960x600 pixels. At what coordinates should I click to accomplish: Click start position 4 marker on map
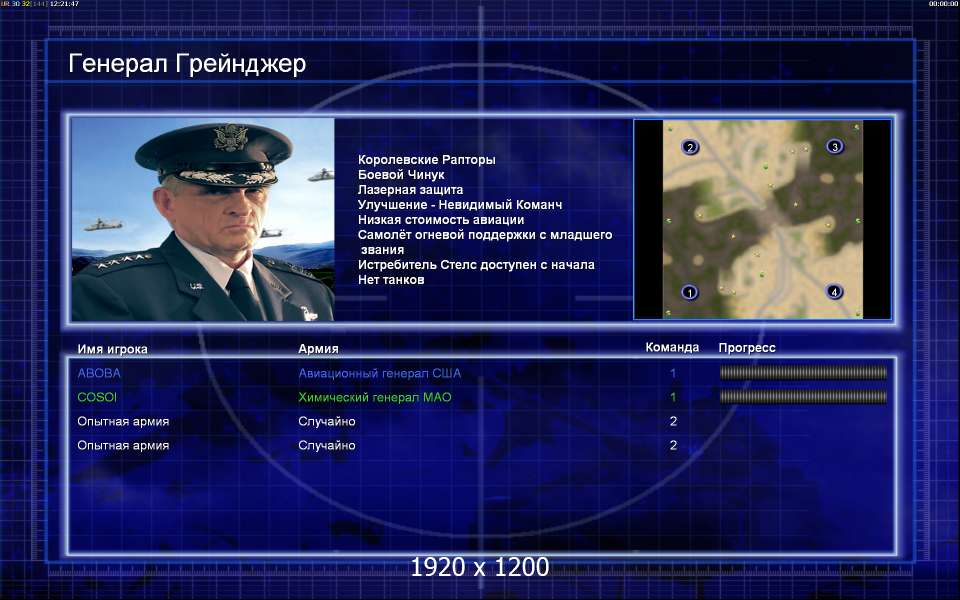(834, 291)
